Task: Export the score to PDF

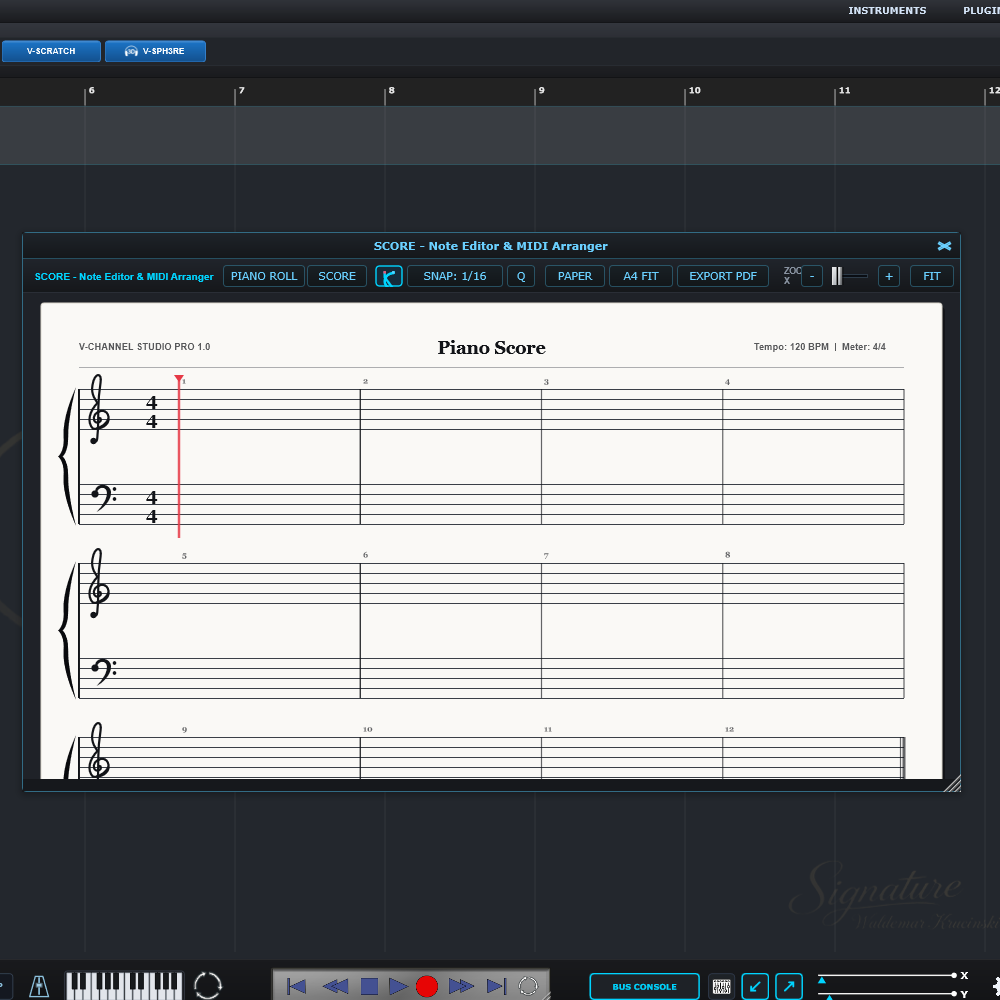Action: [723, 276]
